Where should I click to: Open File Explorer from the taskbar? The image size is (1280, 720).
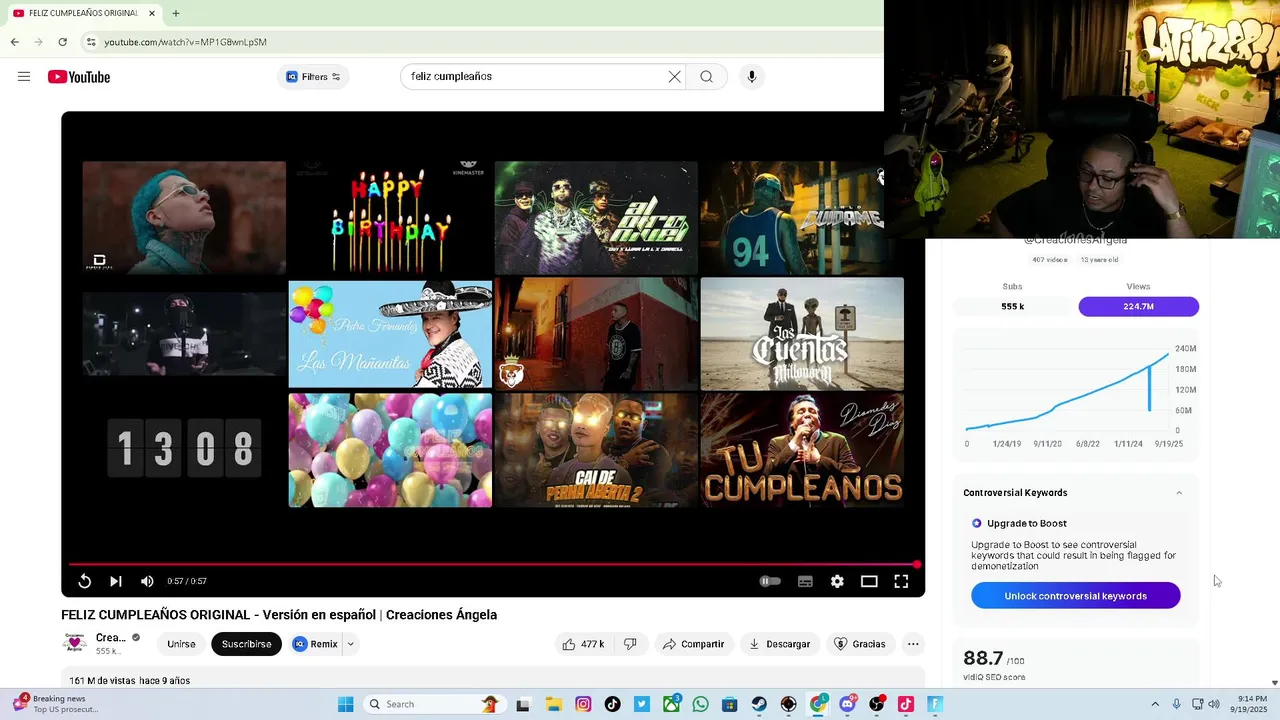coord(554,704)
